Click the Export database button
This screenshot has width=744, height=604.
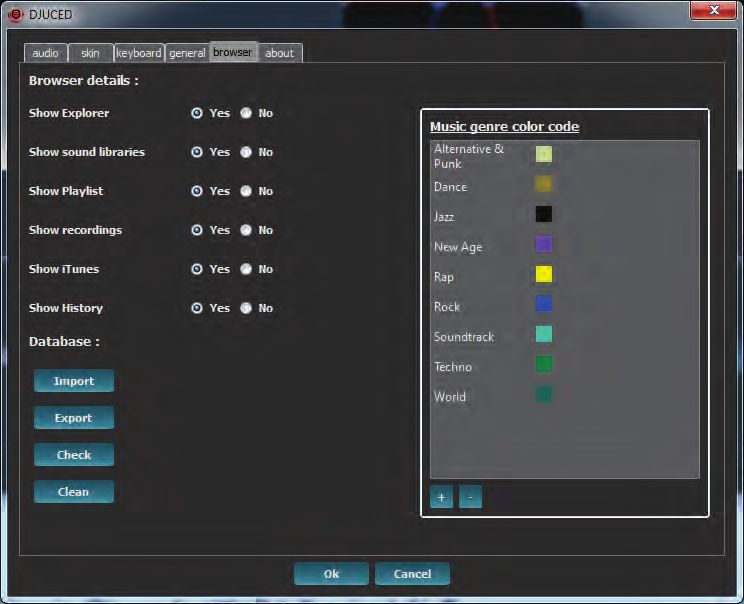74,418
